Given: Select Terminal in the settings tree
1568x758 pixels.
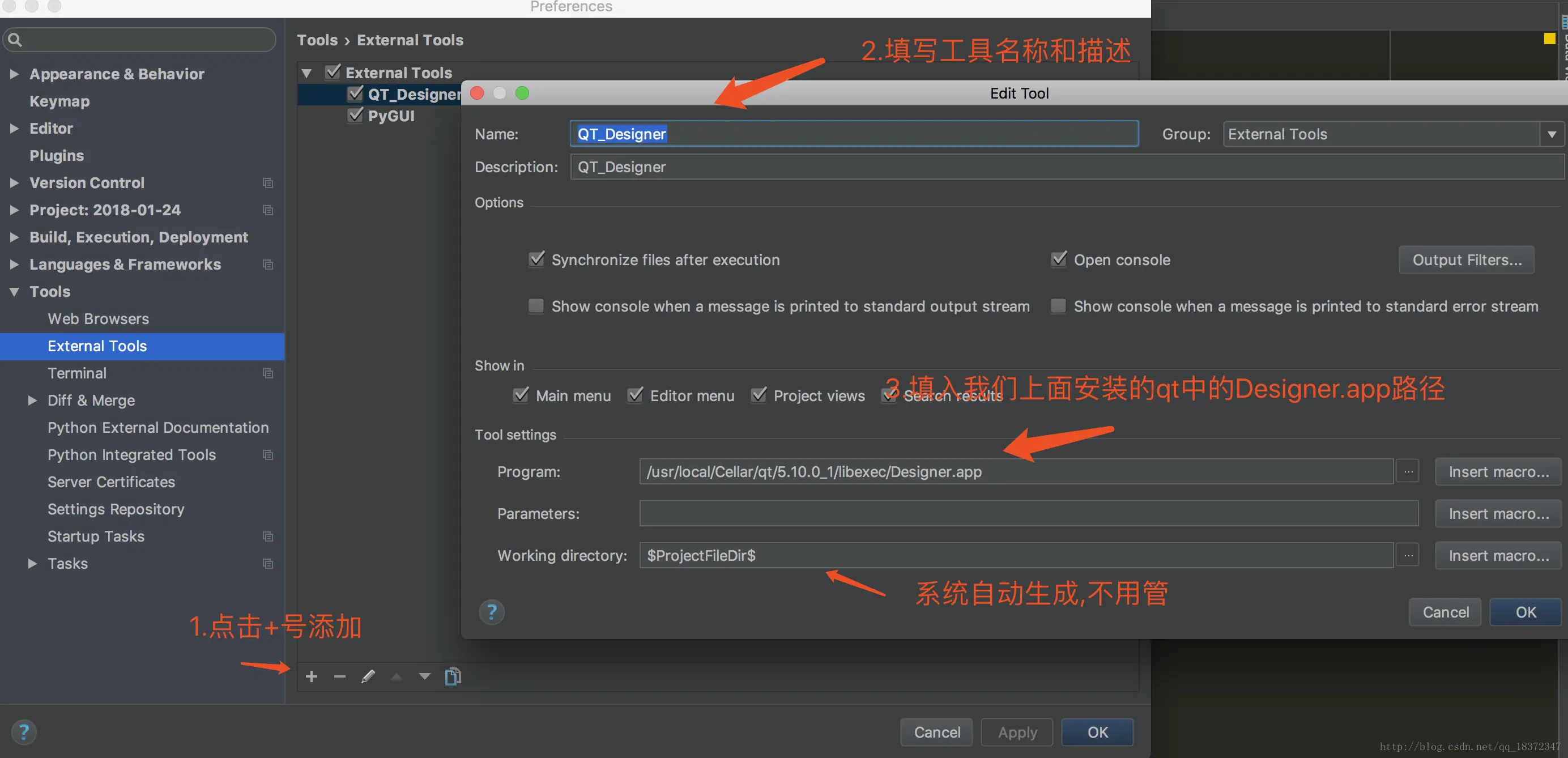Looking at the screenshot, I should (76, 373).
